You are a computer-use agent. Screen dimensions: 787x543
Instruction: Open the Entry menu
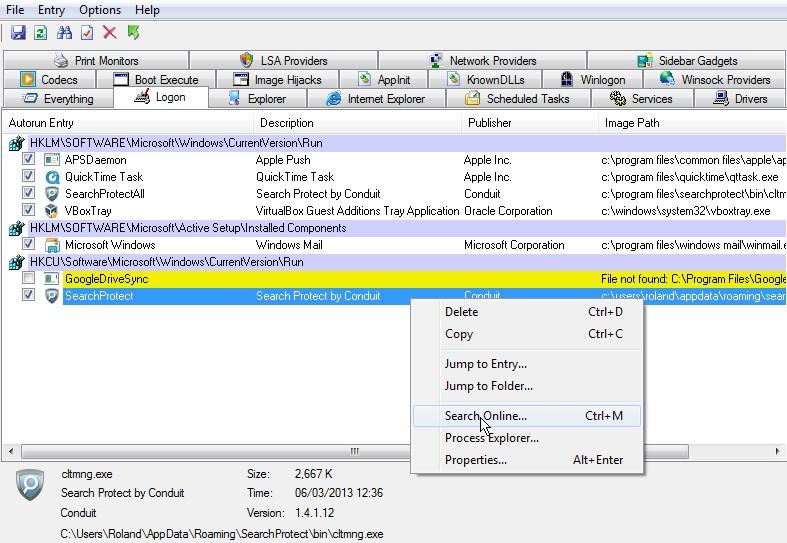tap(51, 10)
